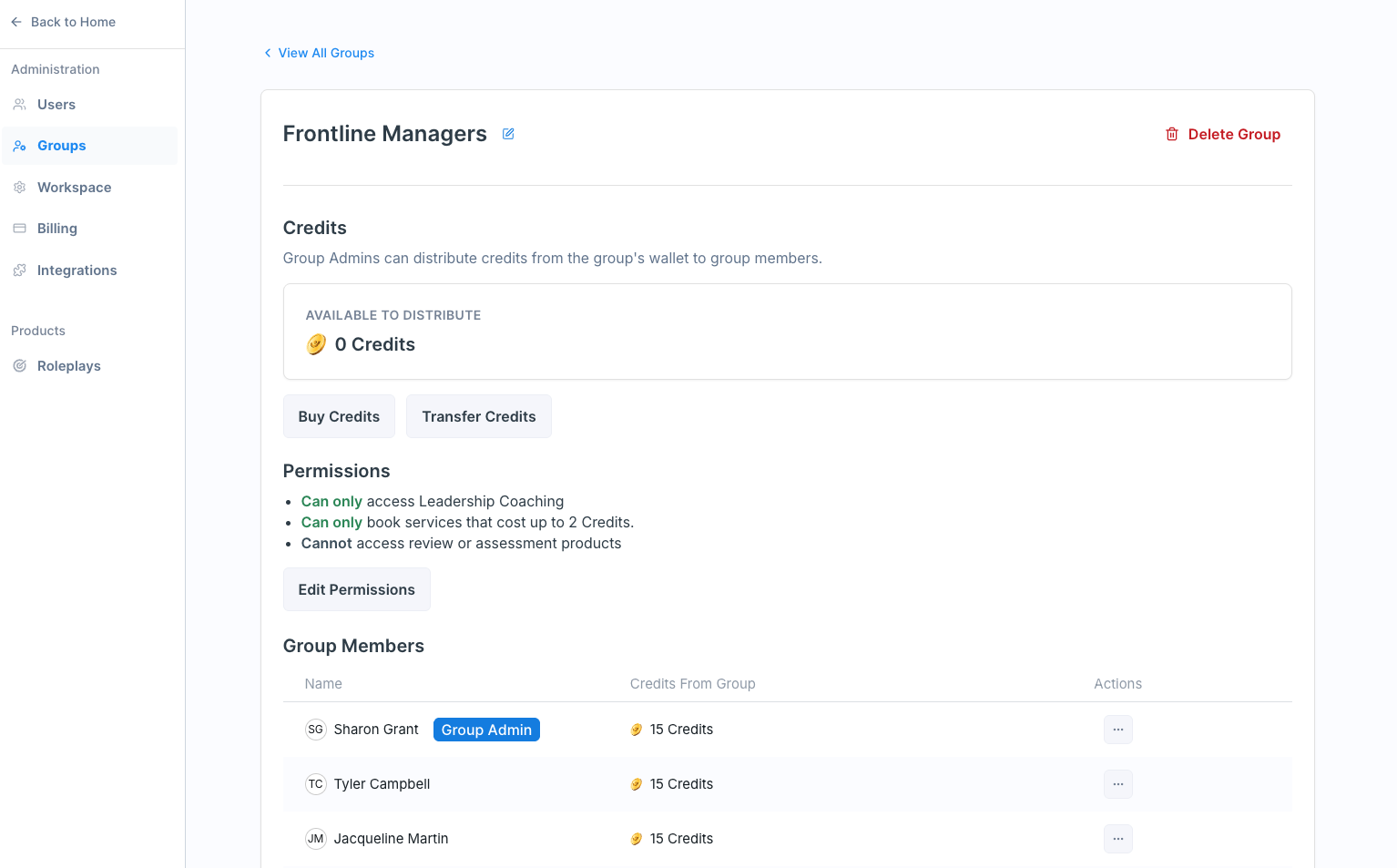Click the Group Members heading

point(353,646)
